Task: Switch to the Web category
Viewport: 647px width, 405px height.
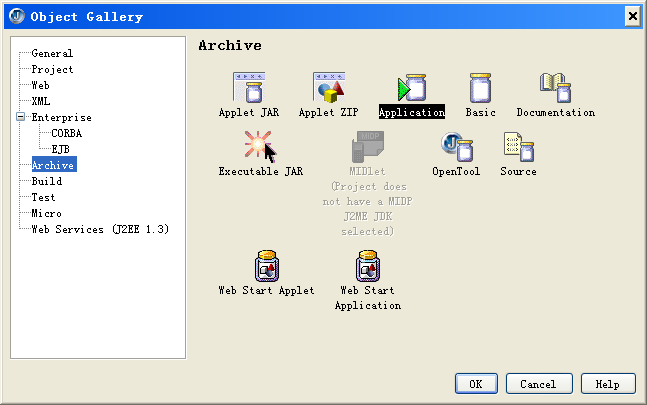Action: 40,85
